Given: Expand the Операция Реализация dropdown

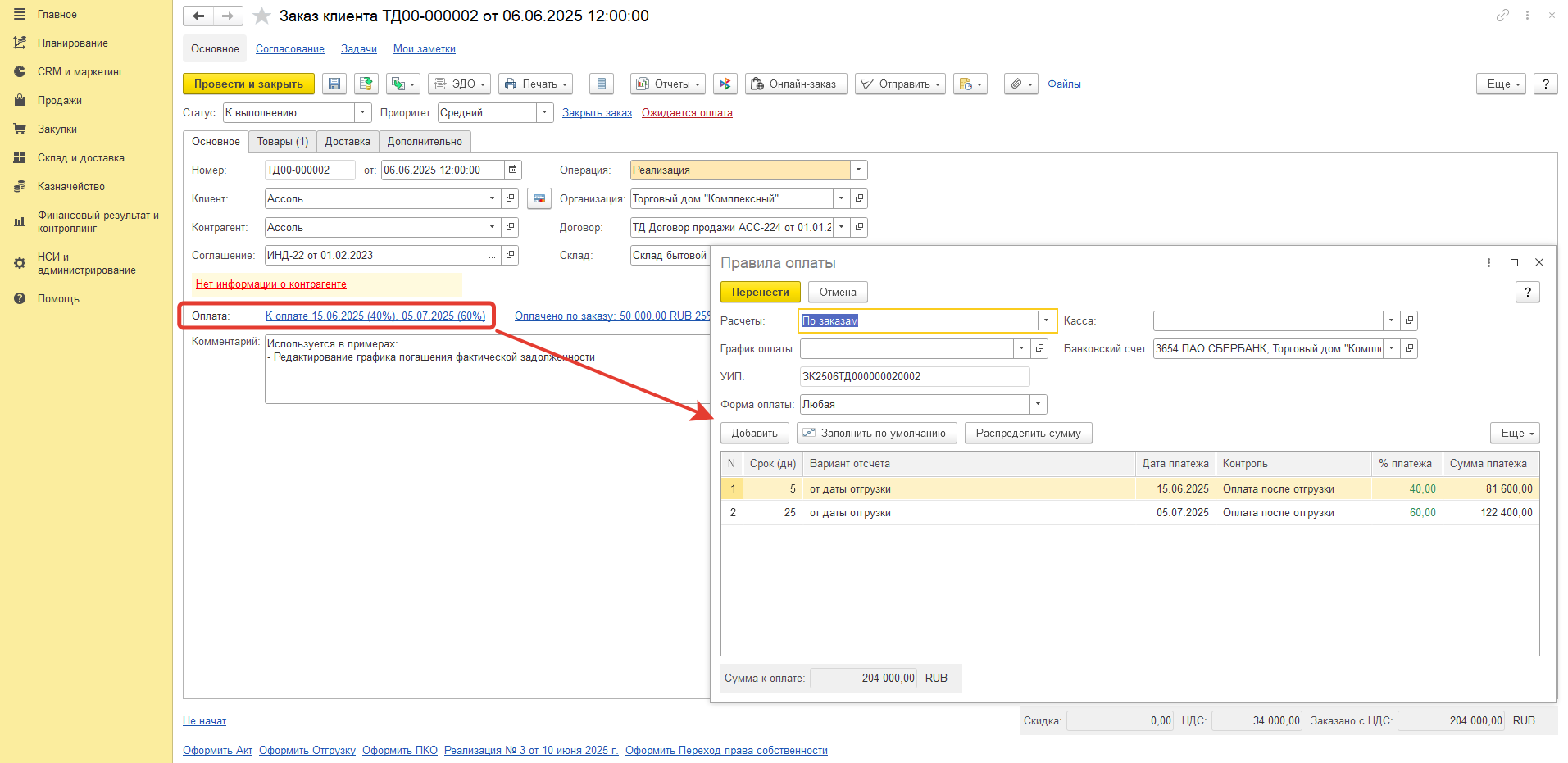Looking at the screenshot, I should point(859,170).
